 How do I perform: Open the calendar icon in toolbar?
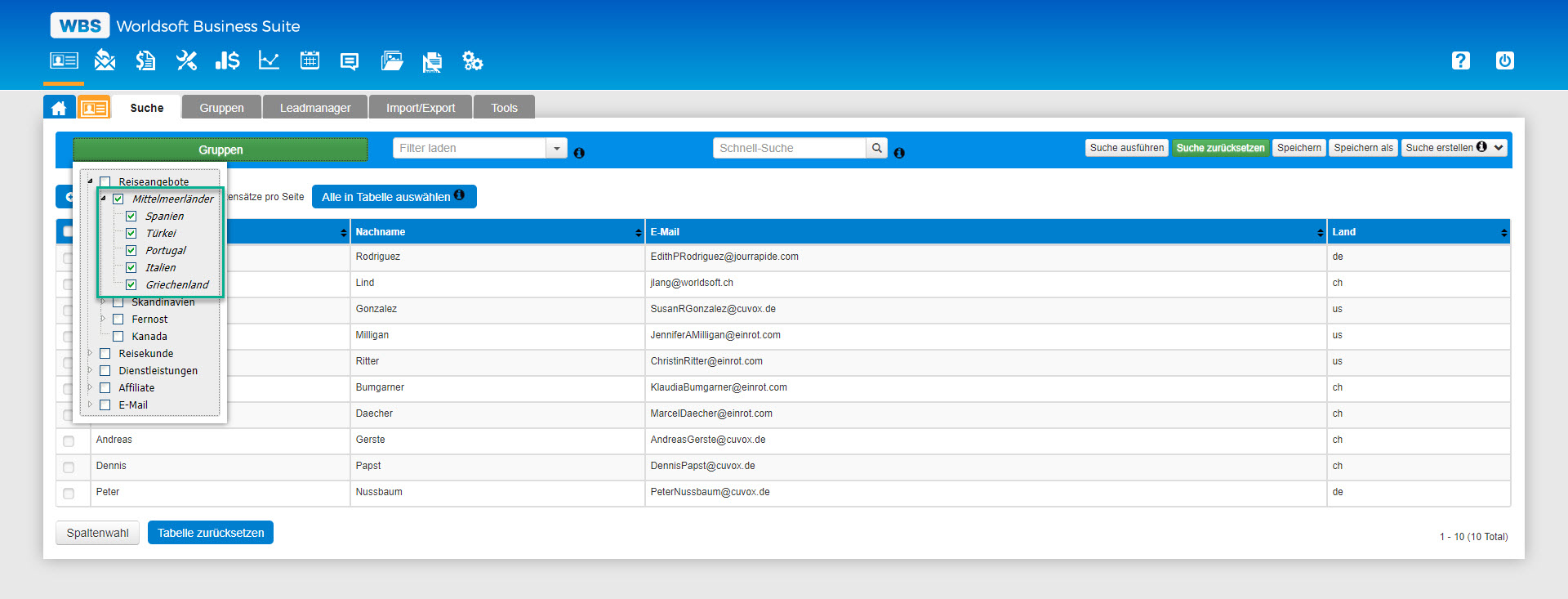[x=310, y=60]
